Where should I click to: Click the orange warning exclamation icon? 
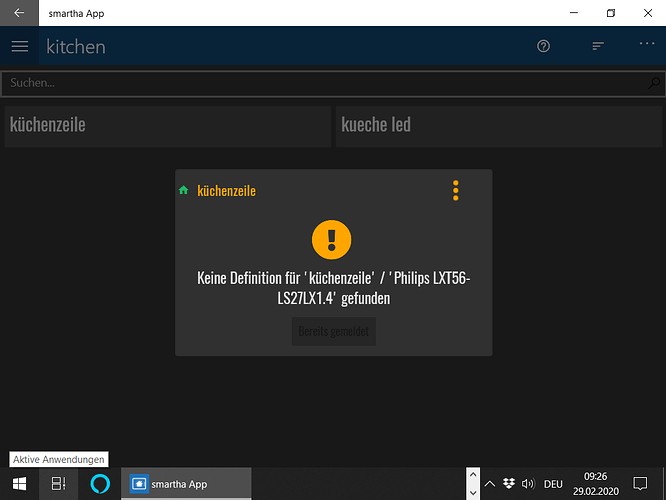click(x=331, y=240)
